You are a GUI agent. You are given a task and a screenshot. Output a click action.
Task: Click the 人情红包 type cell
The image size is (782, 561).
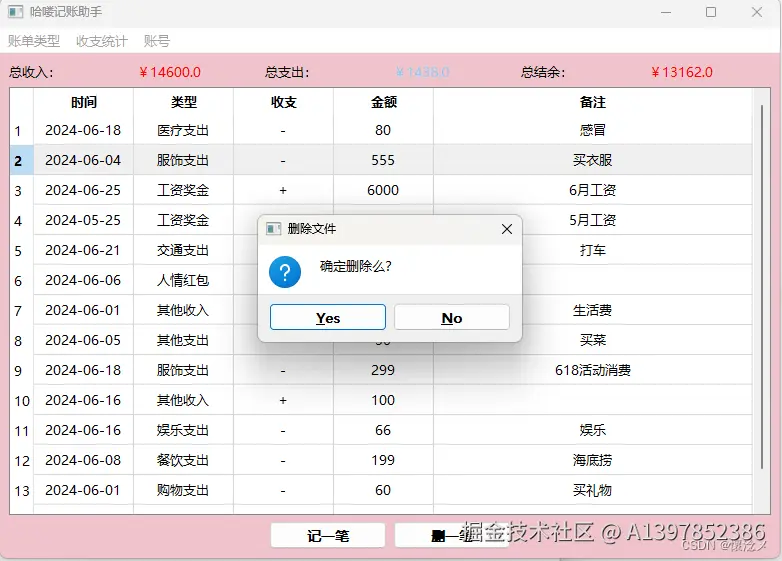coord(184,280)
